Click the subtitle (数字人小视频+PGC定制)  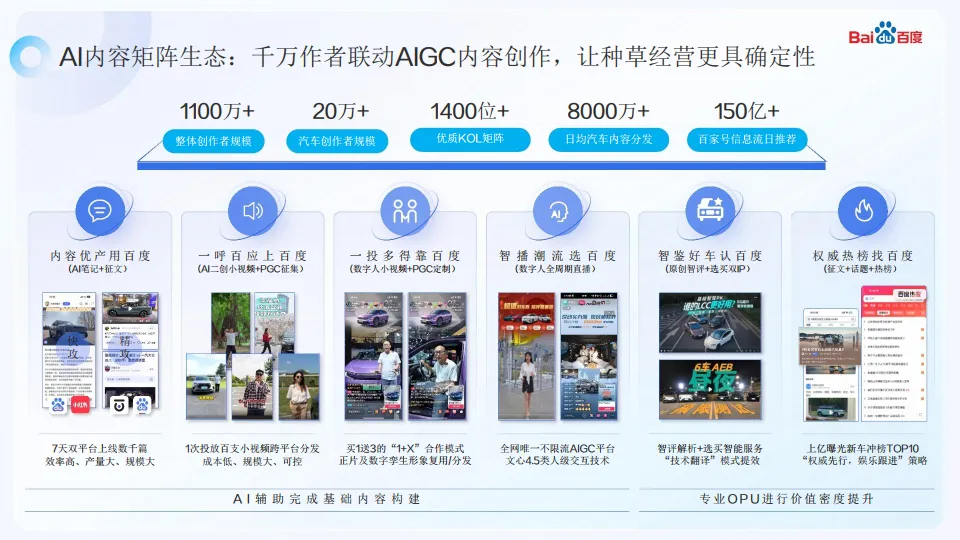pos(403,269)
